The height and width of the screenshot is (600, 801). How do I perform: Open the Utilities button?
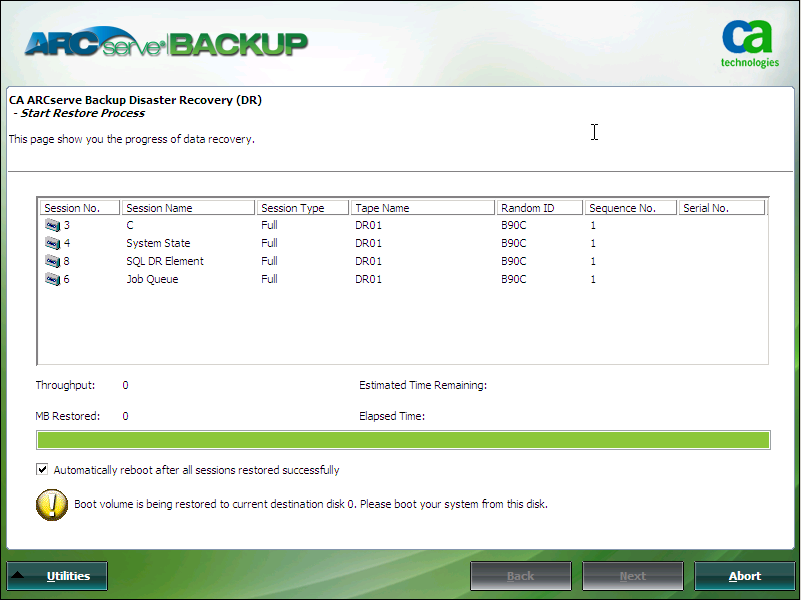[57, 576]
